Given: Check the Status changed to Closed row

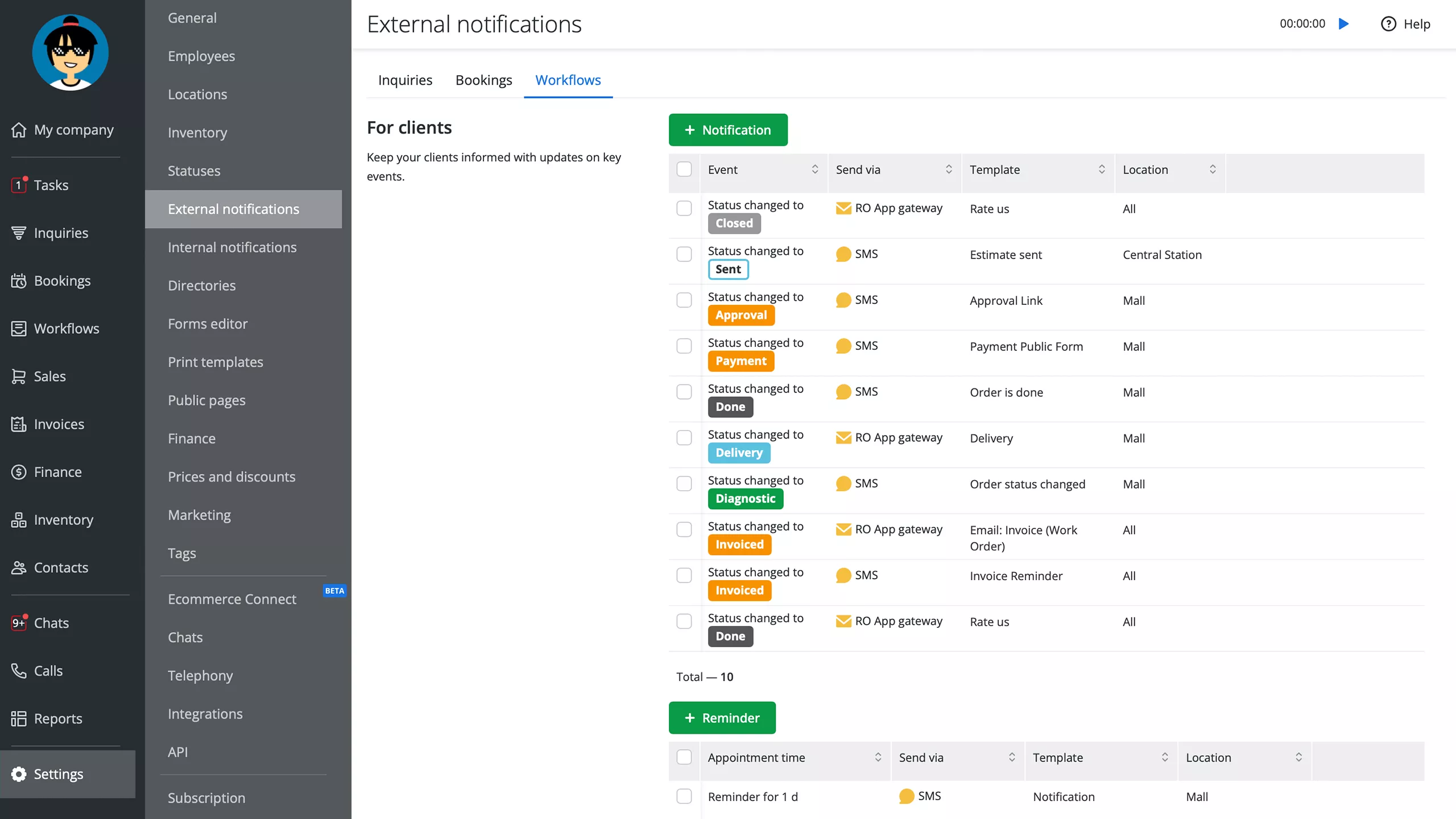Looking at the screenshot, I should (x=684, y=208).
